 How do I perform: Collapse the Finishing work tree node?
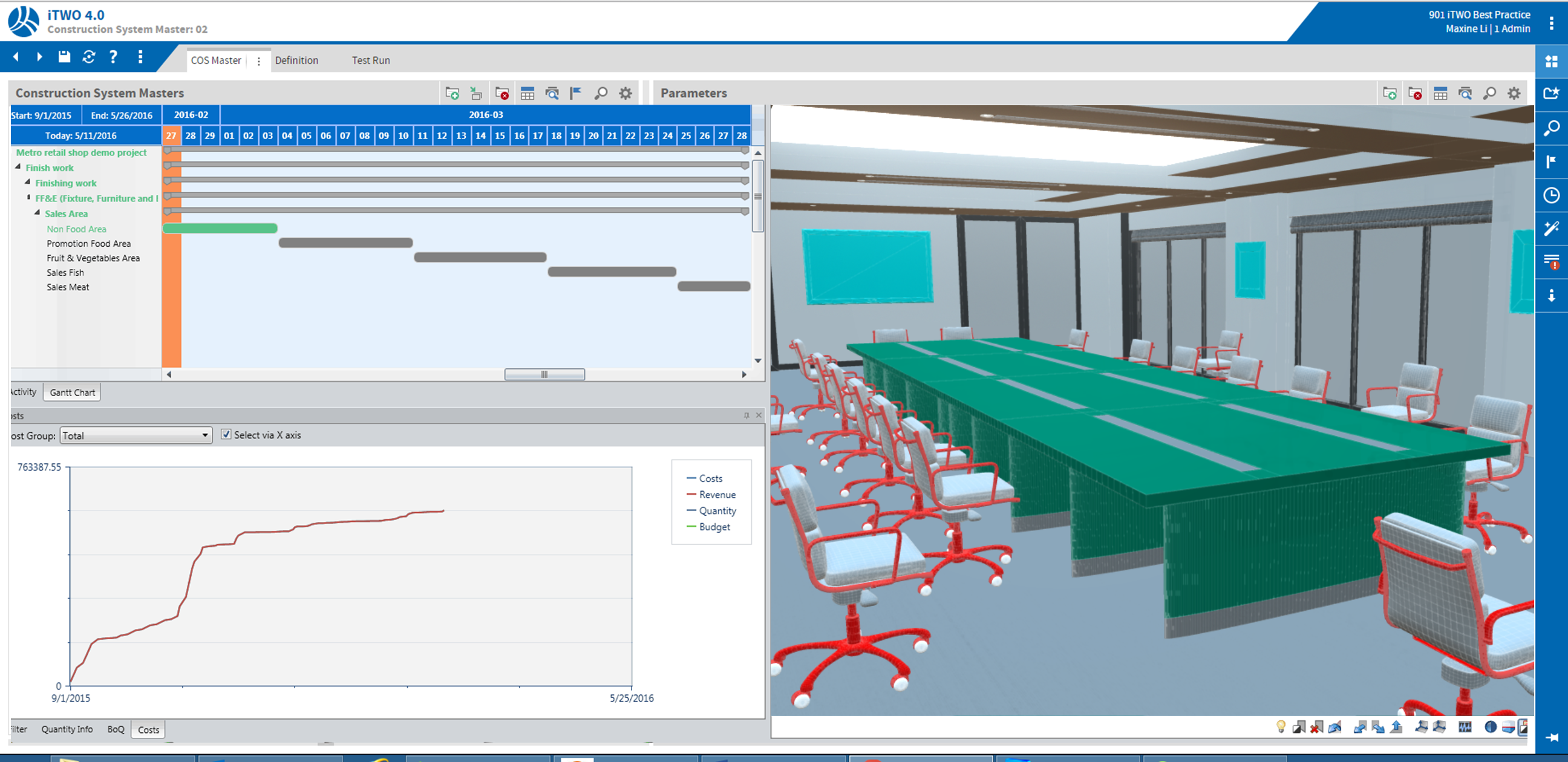(27, 183)
